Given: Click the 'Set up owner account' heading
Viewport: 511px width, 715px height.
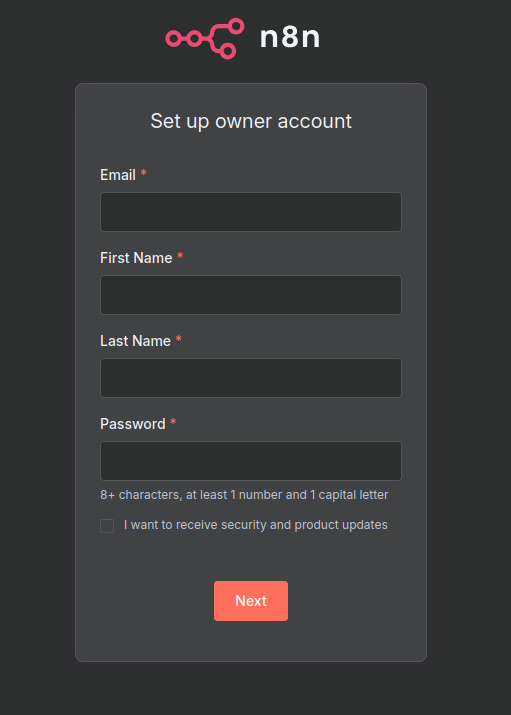Looking at the screenshot, I should [251, 121].
